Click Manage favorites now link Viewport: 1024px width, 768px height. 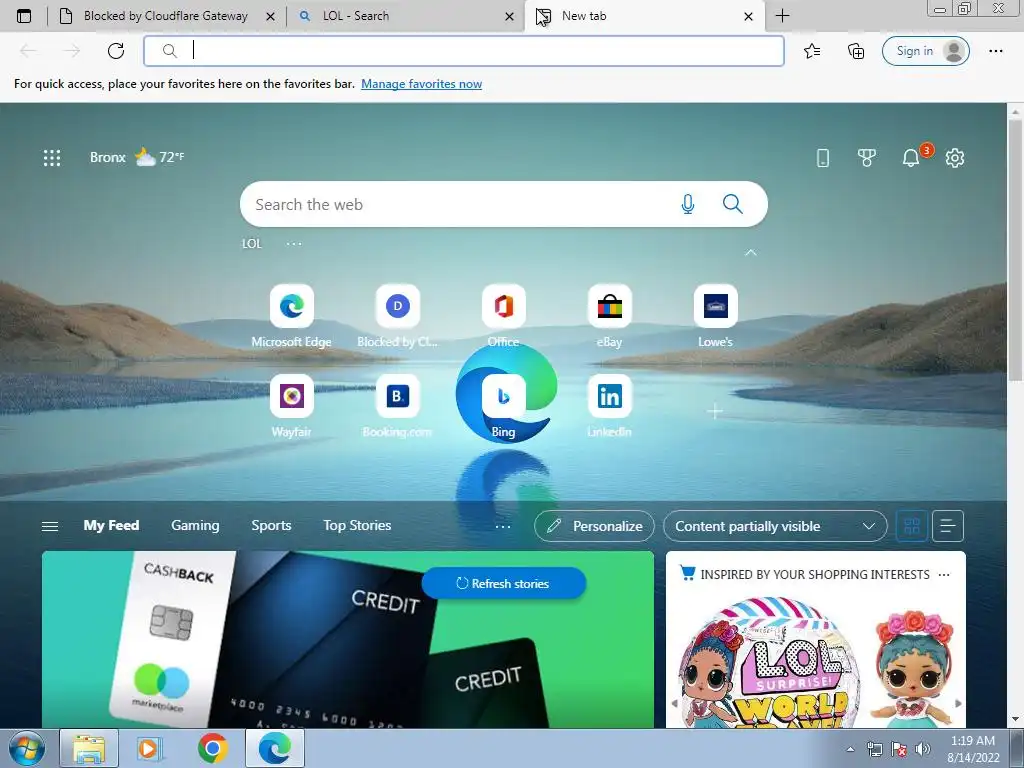tap(421, 84)
